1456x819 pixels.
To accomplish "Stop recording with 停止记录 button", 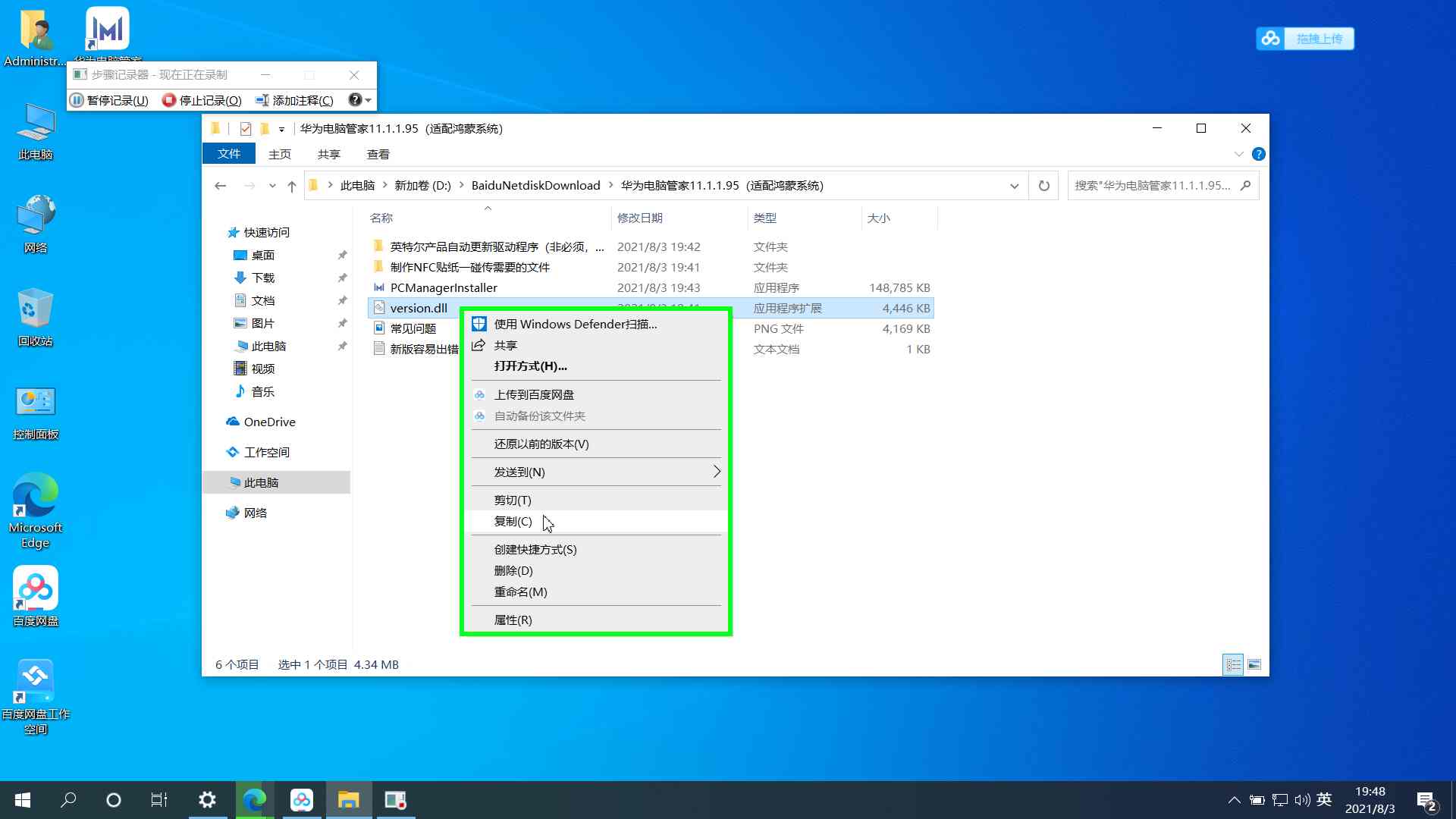I will pos(200,99).
